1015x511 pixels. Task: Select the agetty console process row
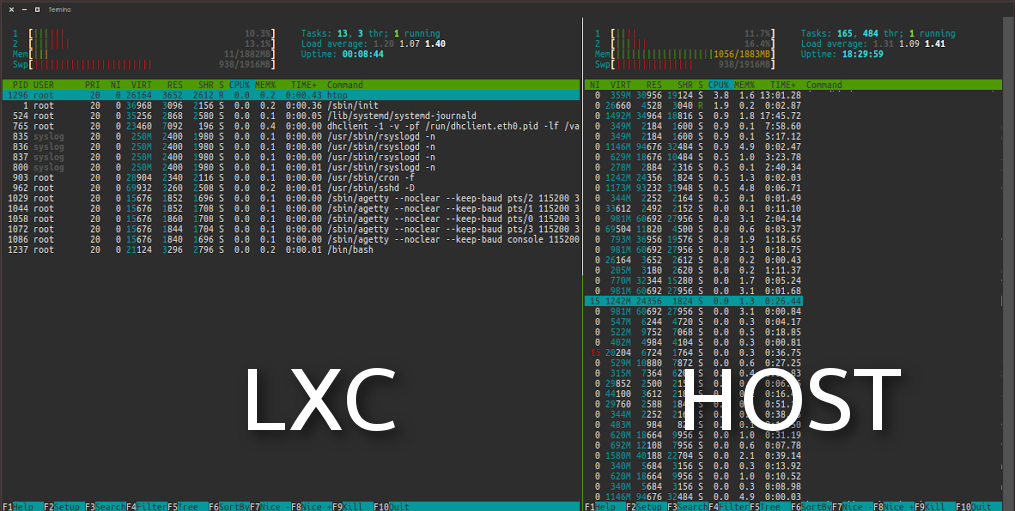tap(291, 240)
